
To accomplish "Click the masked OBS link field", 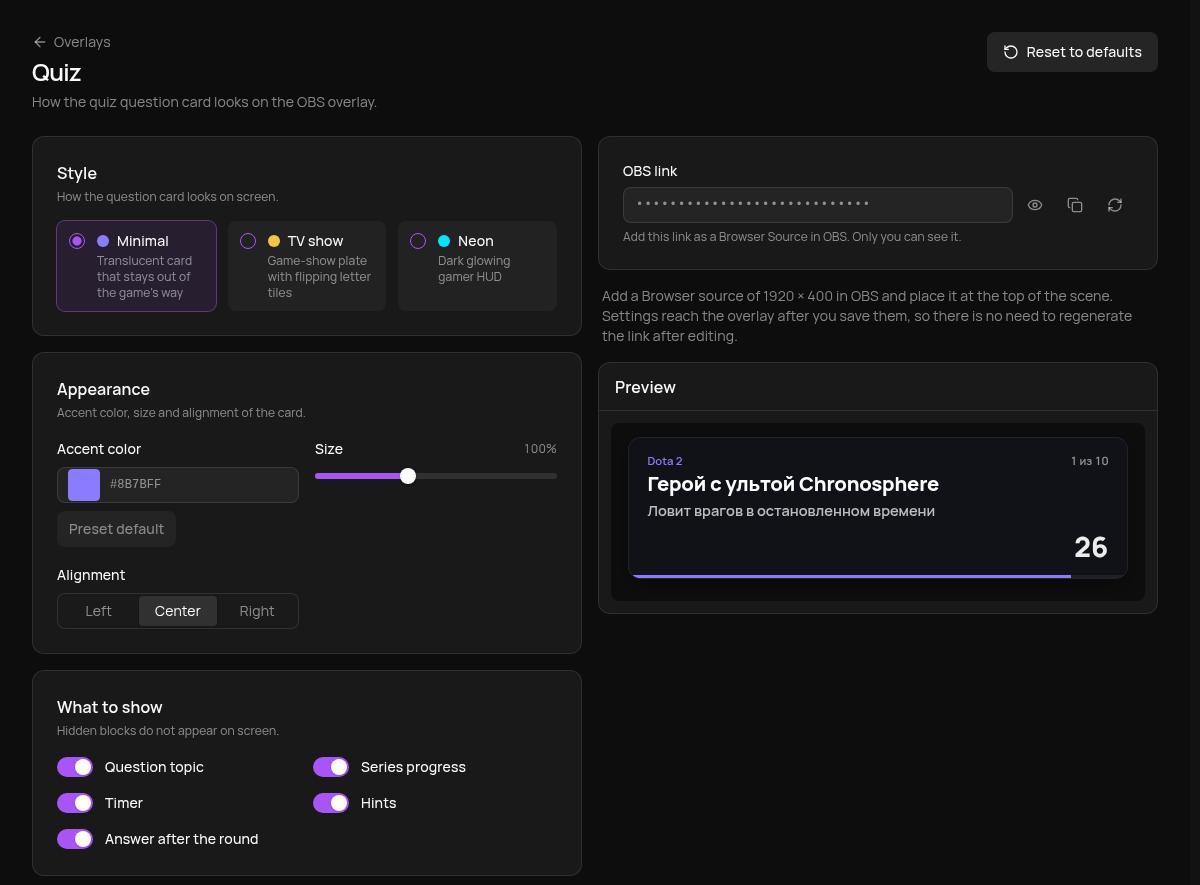I will [x=818, y=205].
